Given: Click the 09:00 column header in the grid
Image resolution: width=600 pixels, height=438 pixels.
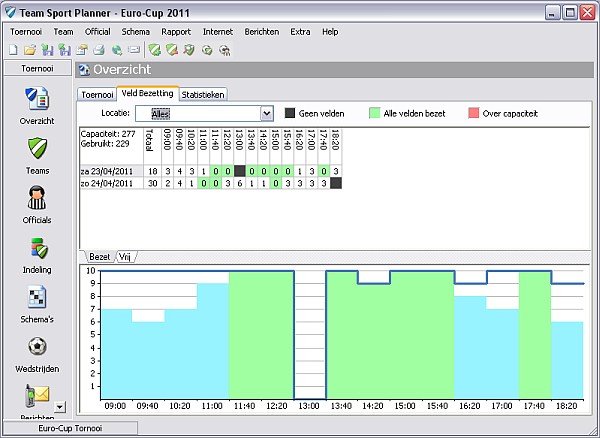Looking at the screenshot, I should click(x=168, y=147).
